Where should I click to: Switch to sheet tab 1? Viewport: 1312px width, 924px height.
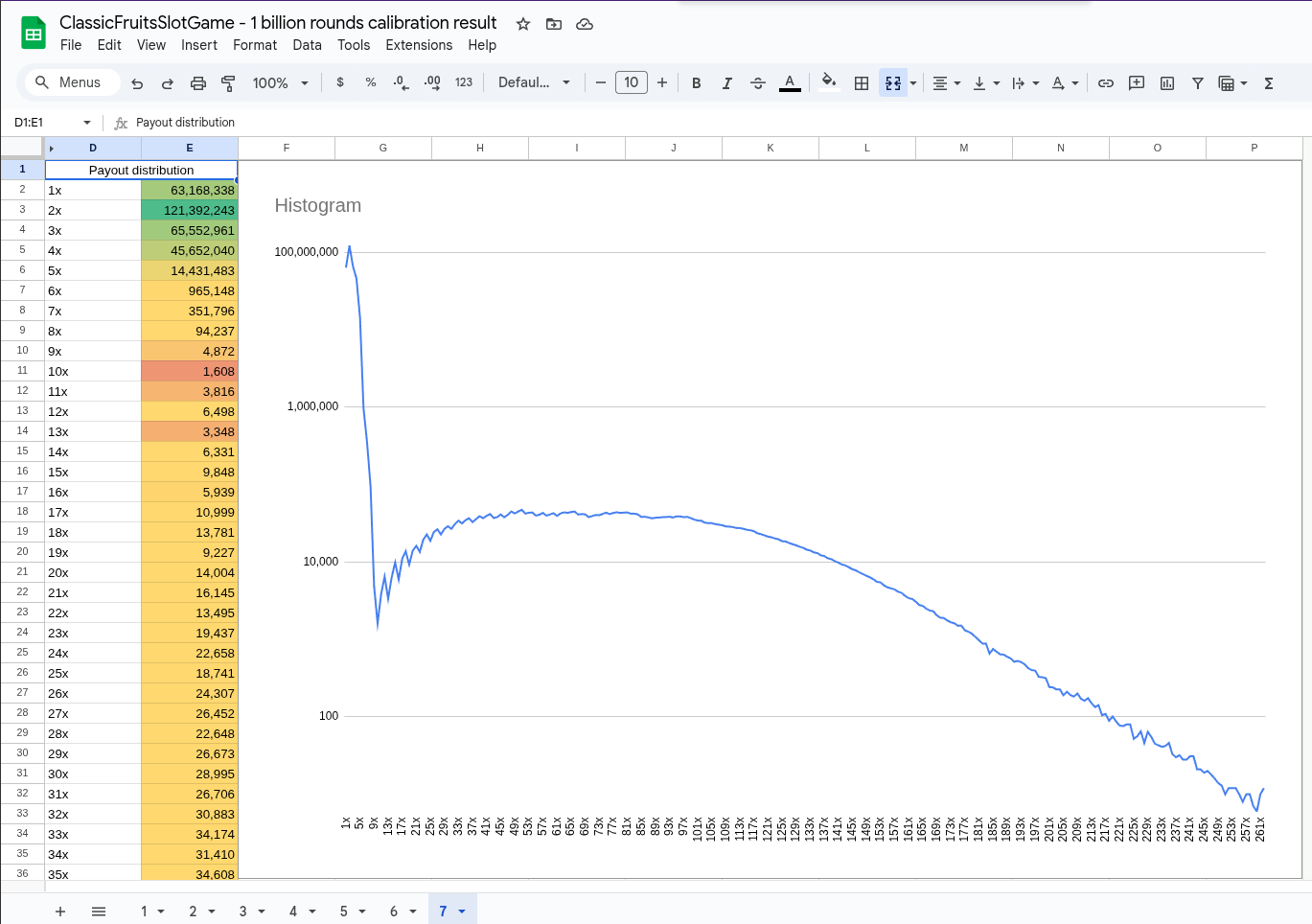click(x=144, y=912)
